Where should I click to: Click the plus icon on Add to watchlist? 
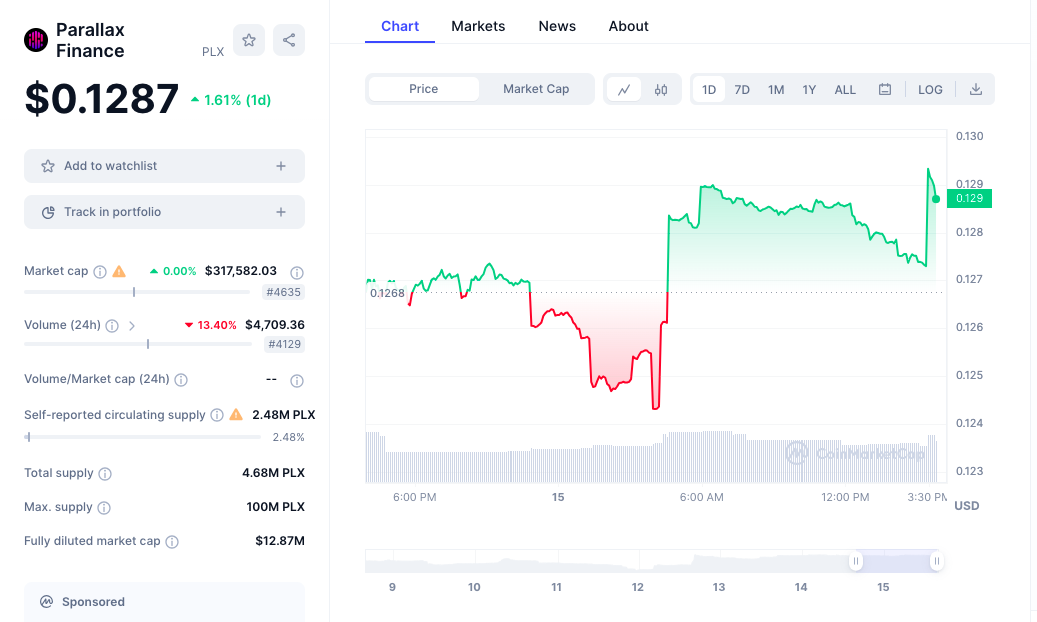(281, 166)
